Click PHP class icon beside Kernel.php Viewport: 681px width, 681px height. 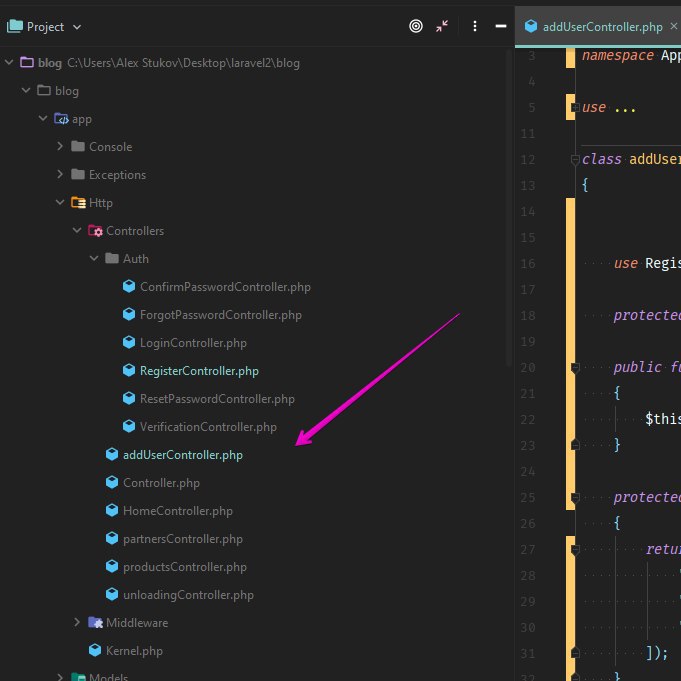click(95, 650)
